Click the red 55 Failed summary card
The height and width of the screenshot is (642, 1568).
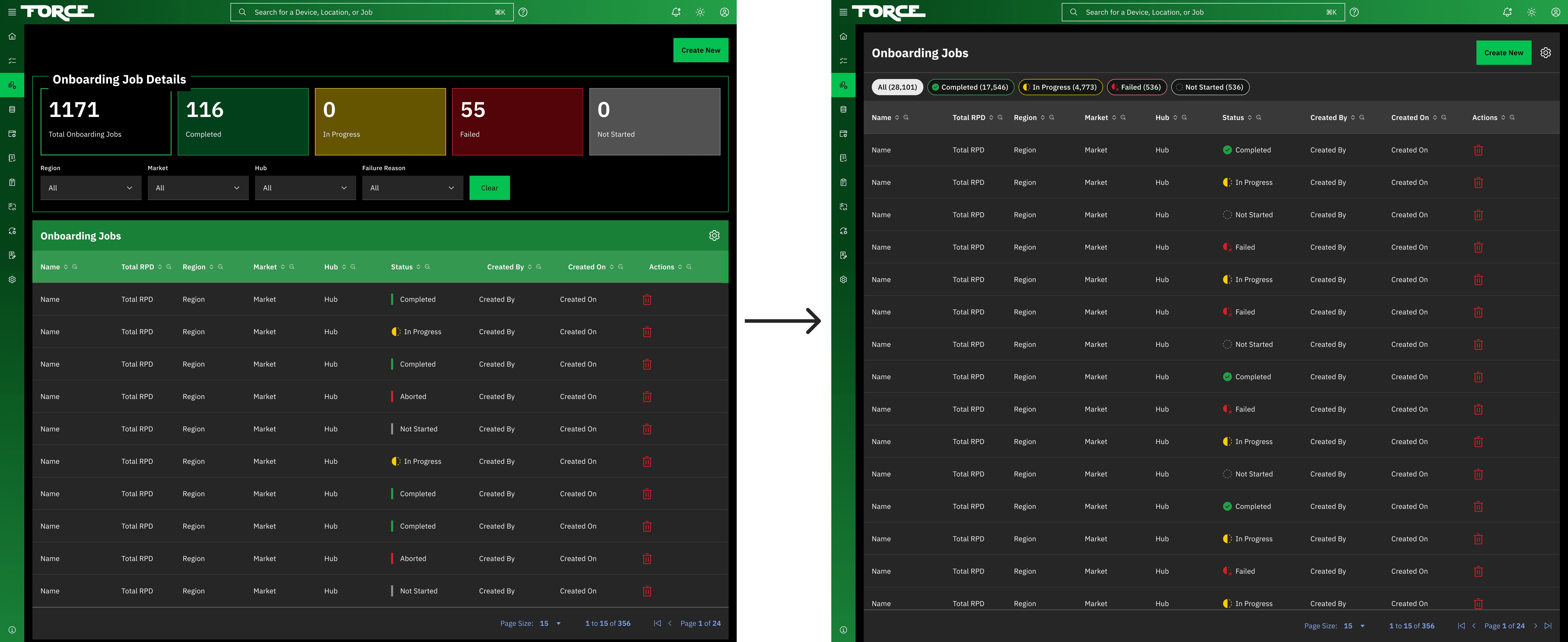tap(517, 121)
